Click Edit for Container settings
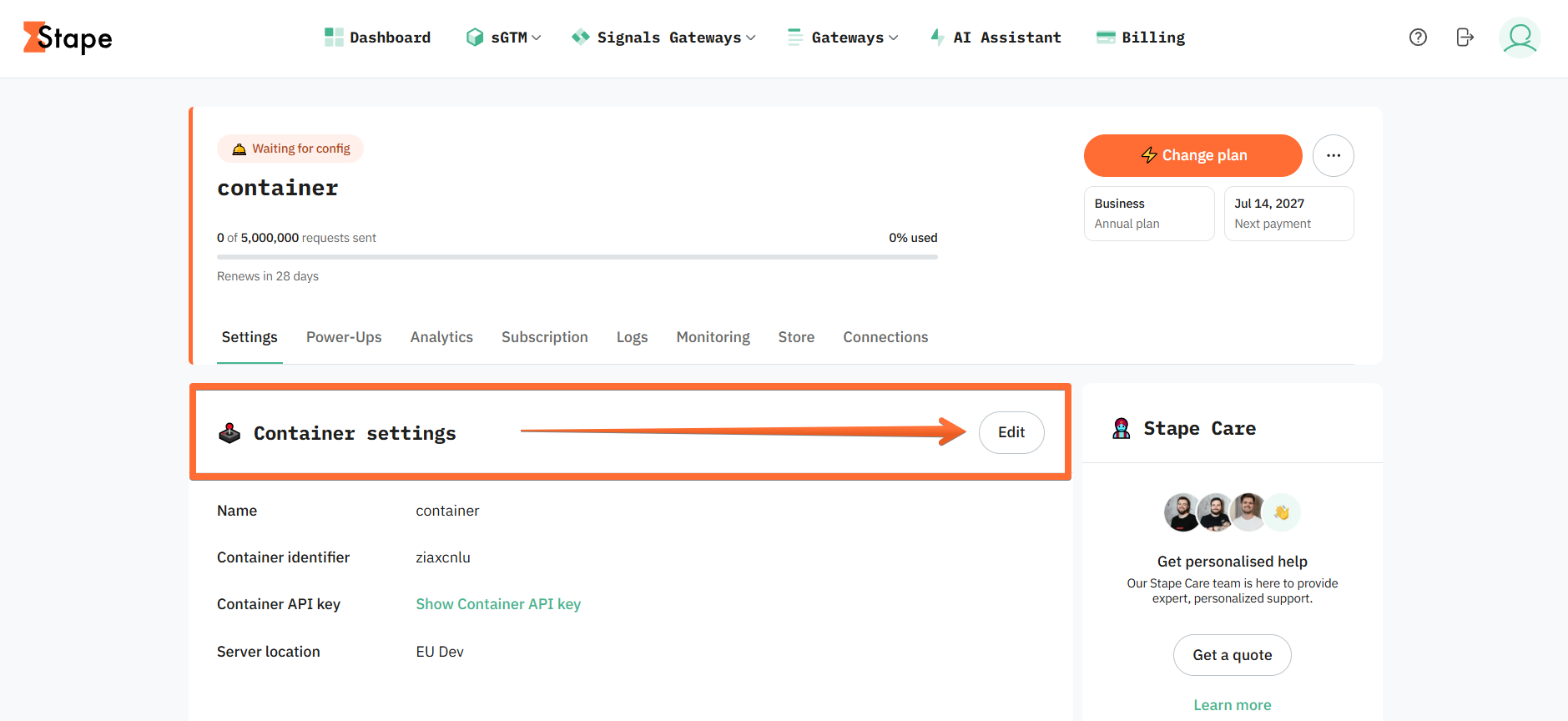The width and height of the screenshot is (1568, 721). [1011, 432]
